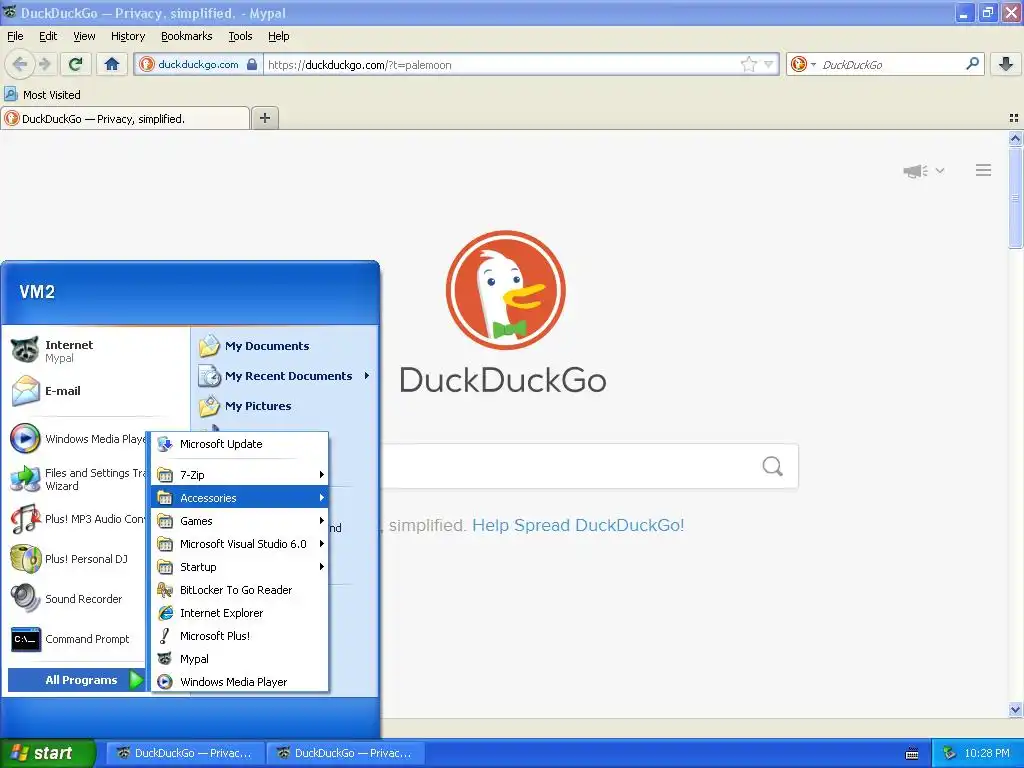Open Sound Recorder
This screenshot has height=768, width=1024.
78,599
